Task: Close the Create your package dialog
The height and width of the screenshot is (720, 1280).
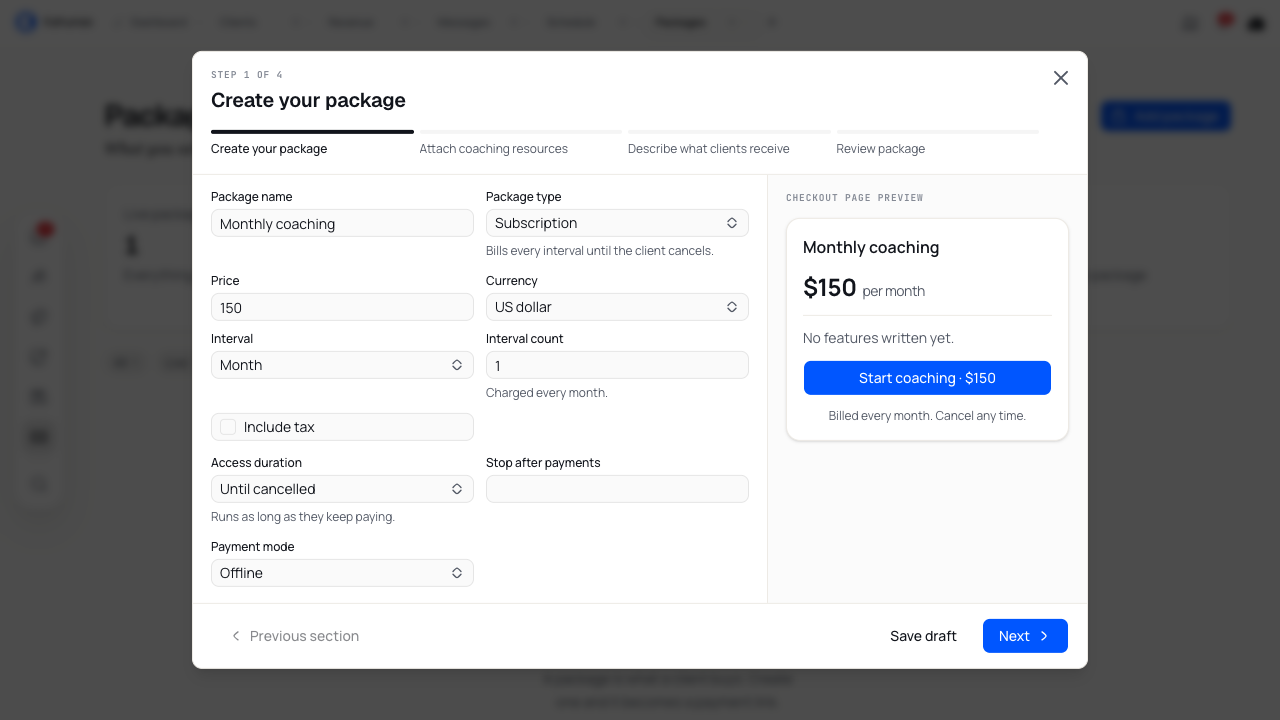Action: click(1061, 78)
